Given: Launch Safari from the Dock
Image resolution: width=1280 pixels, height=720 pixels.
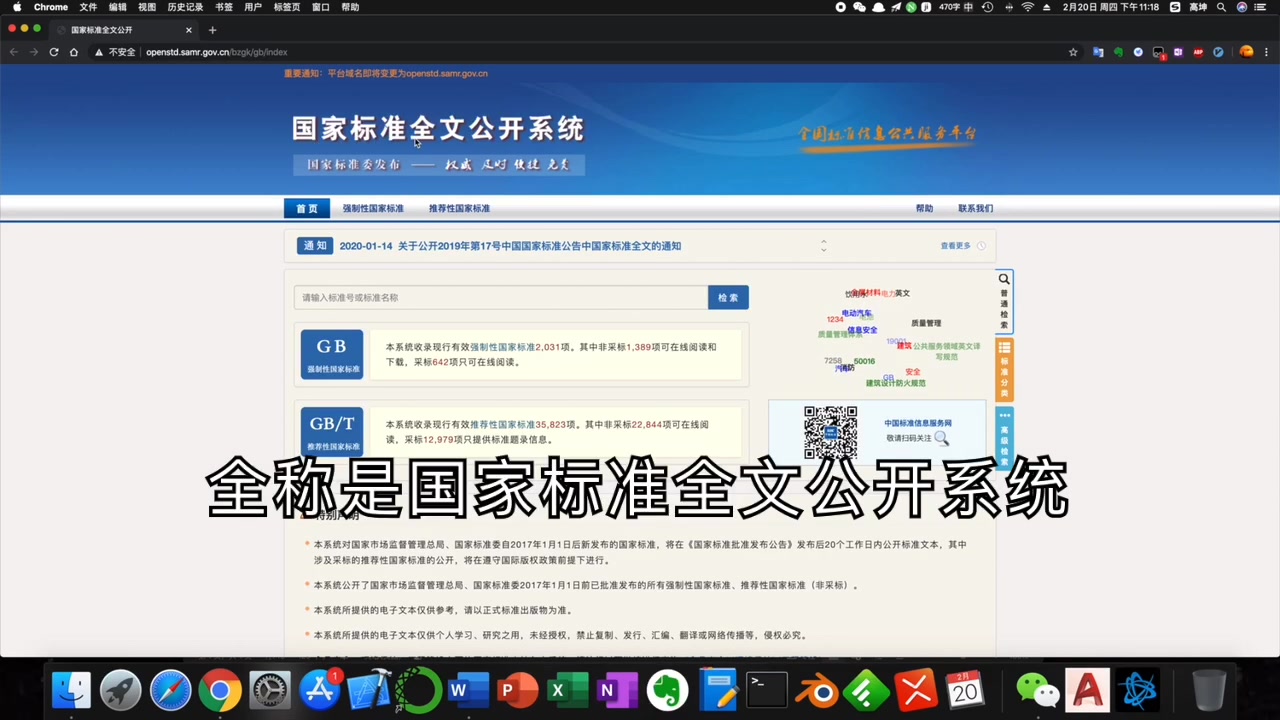Looking at the screenshot, I should (171, 690).
